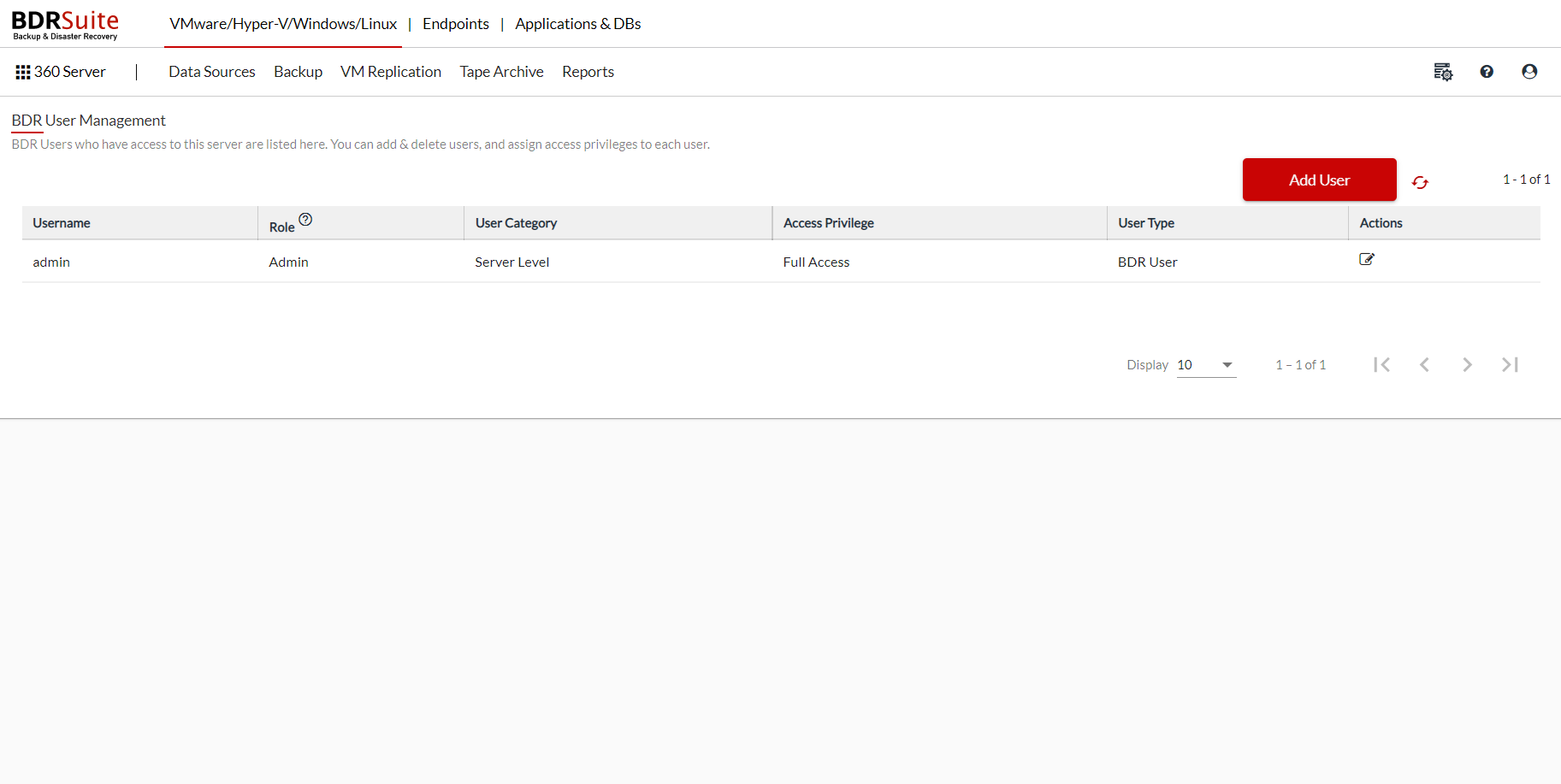Screen dimensions: 1561x784
Task: Click the Add User button
Action: pyautogui.click(x=1319, y=180)
